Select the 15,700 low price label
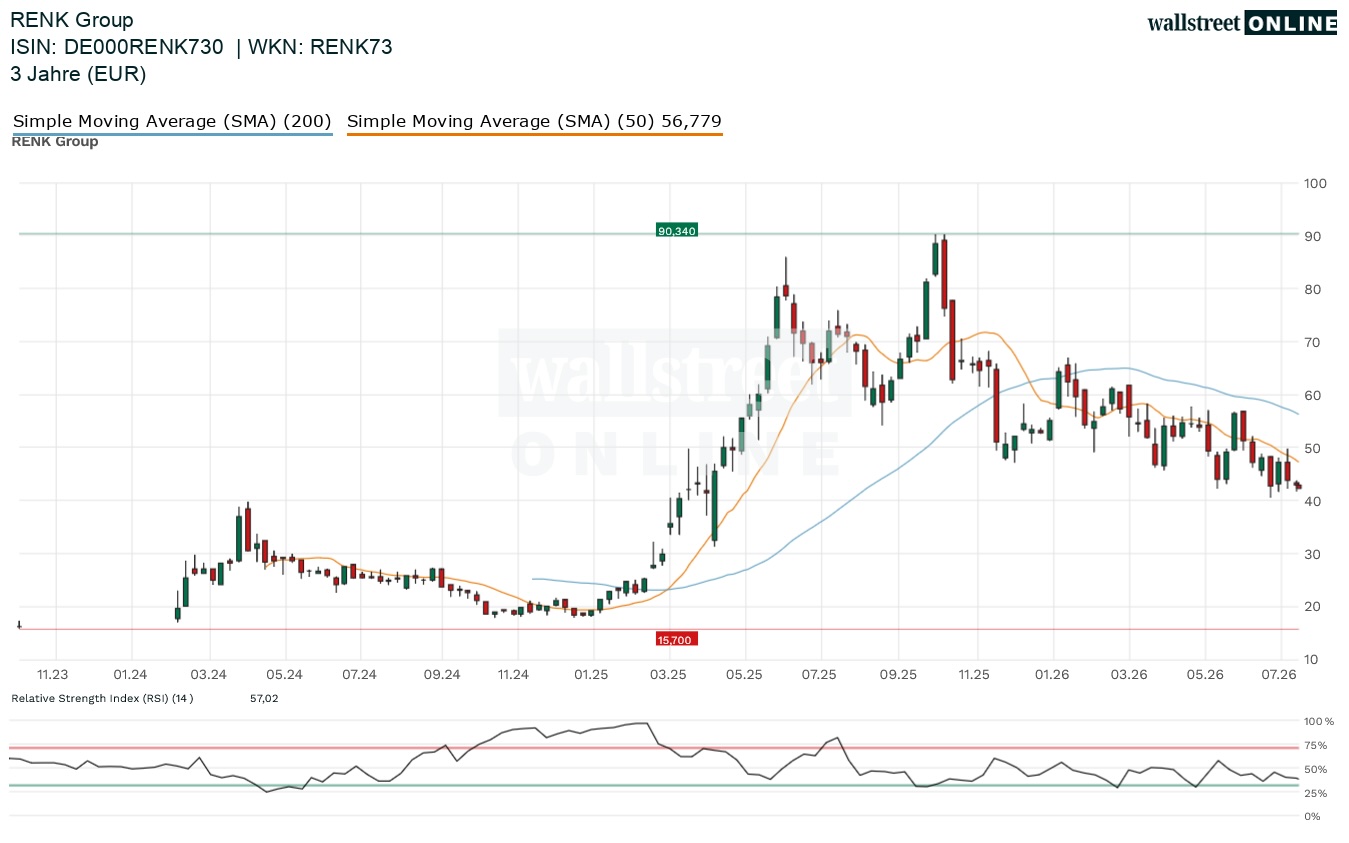Image resolution: width=1349 pixels, height=843 pixels. click(676, 639)
